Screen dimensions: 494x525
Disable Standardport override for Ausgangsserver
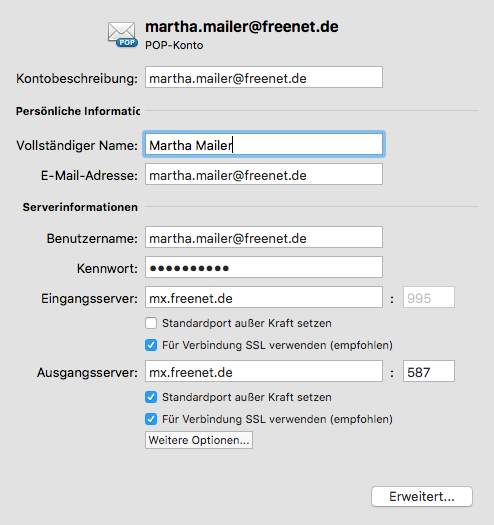[x=151, y=397]
